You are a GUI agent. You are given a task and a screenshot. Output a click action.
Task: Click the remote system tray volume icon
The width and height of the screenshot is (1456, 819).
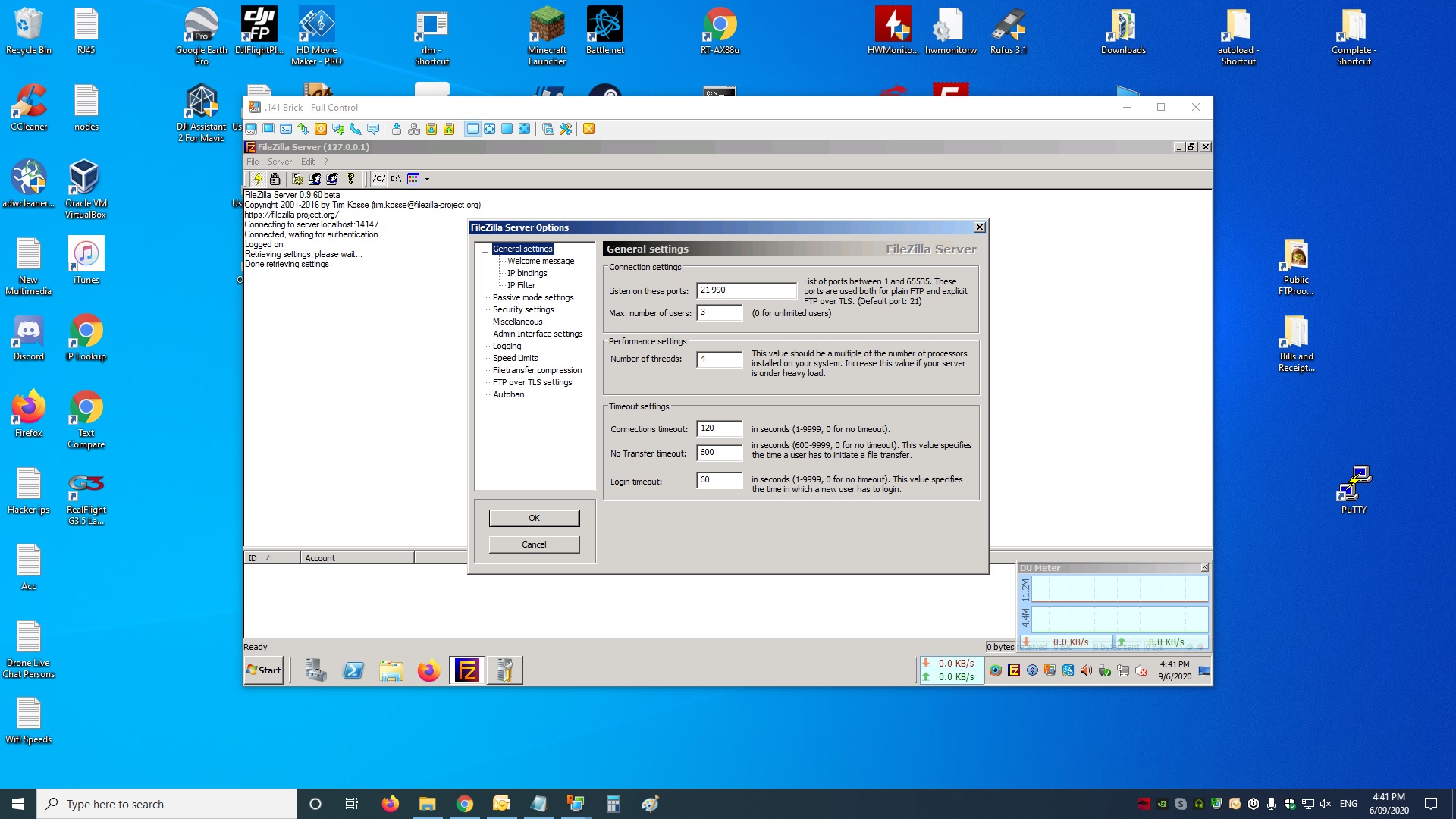coord(1086,670)
